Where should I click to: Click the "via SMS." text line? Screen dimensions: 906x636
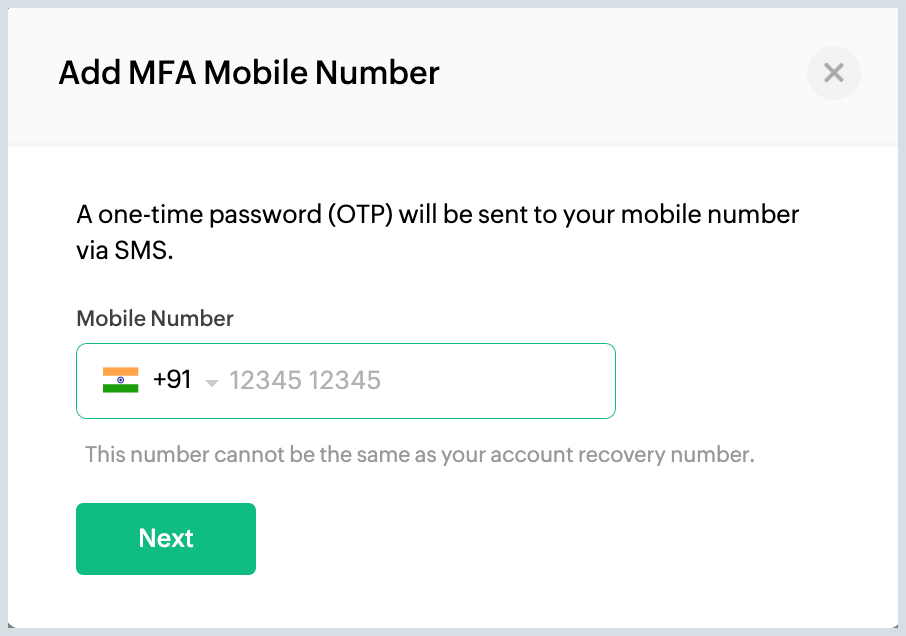pos(125,251)
